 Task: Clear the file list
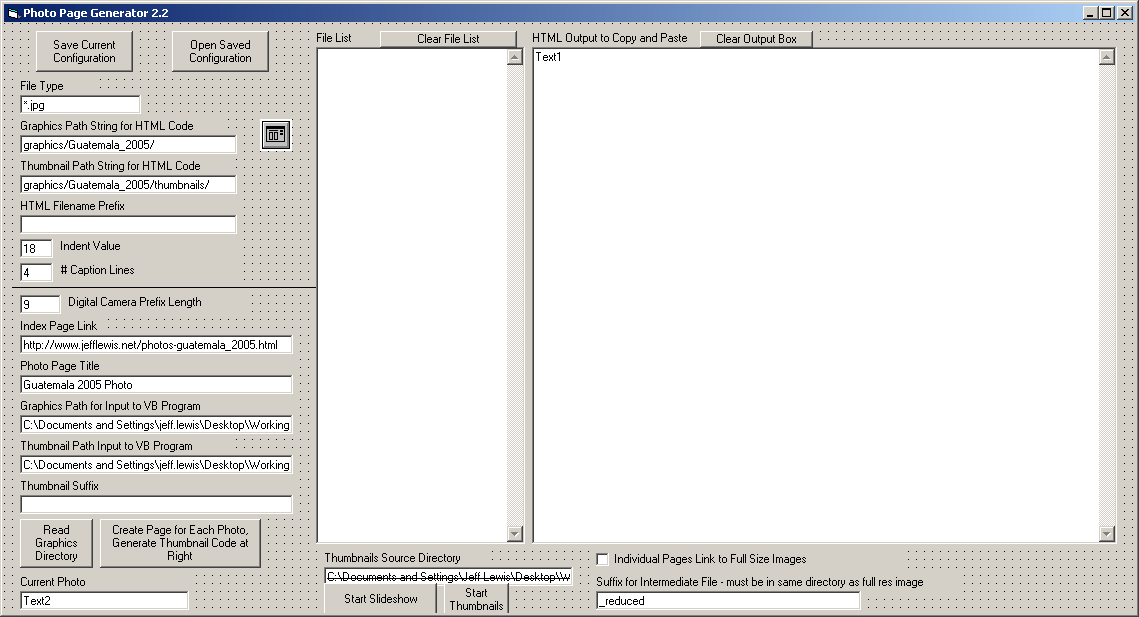pyautogui.click(x=448, y=39)
